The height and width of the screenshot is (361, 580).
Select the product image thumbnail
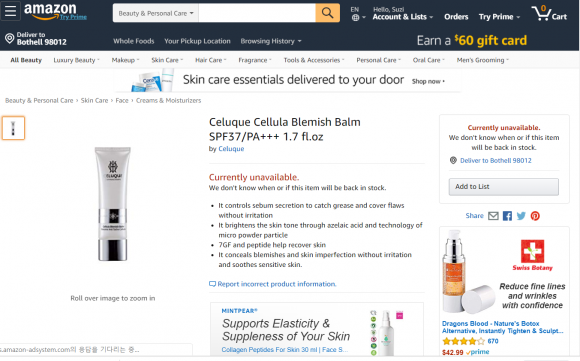pos(13,128)
